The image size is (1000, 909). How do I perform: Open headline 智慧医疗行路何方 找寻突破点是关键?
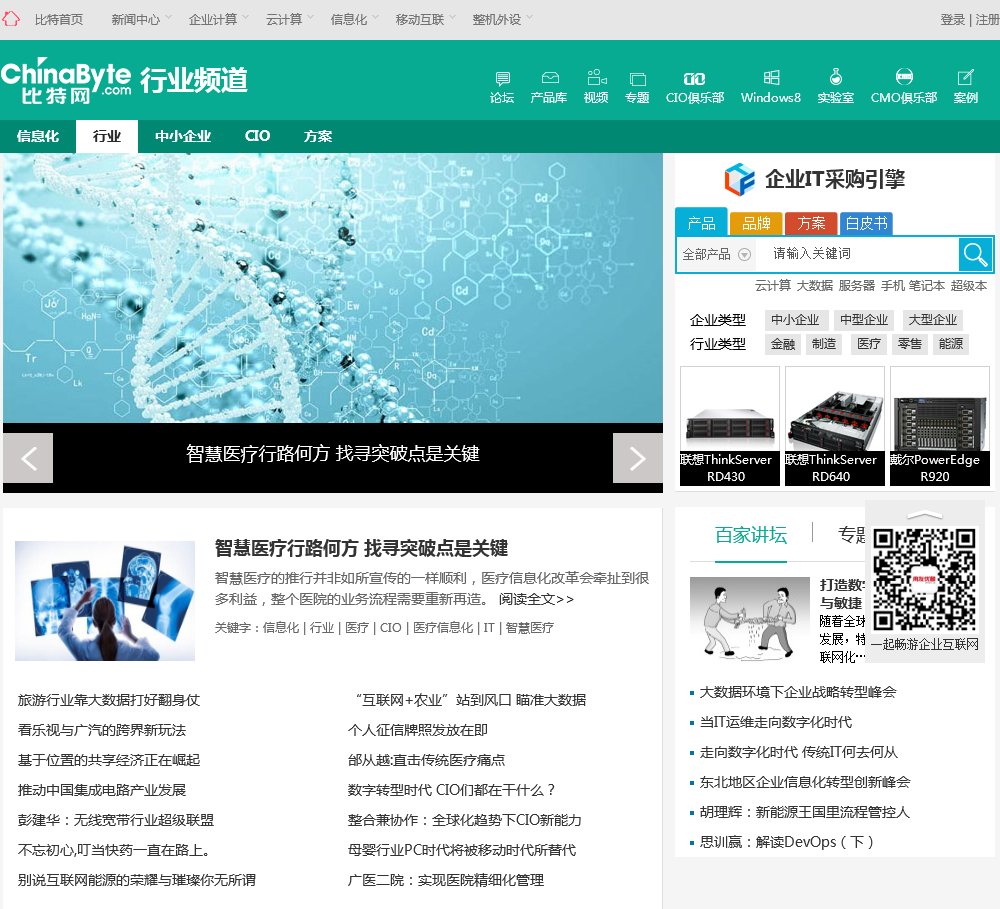361,548
